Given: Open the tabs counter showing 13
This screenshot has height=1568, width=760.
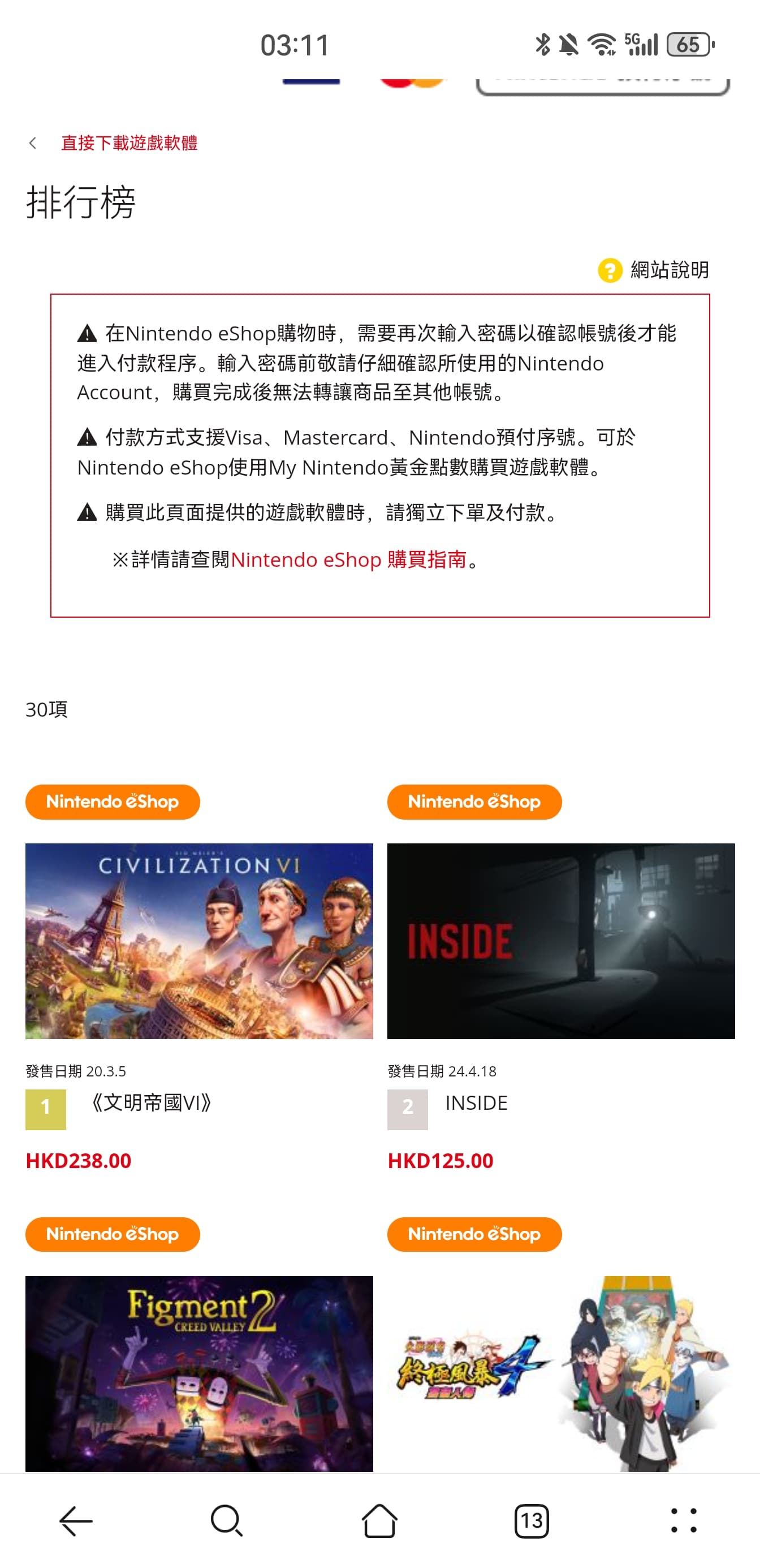Looking at the screenshot, I should (531, 1520).
